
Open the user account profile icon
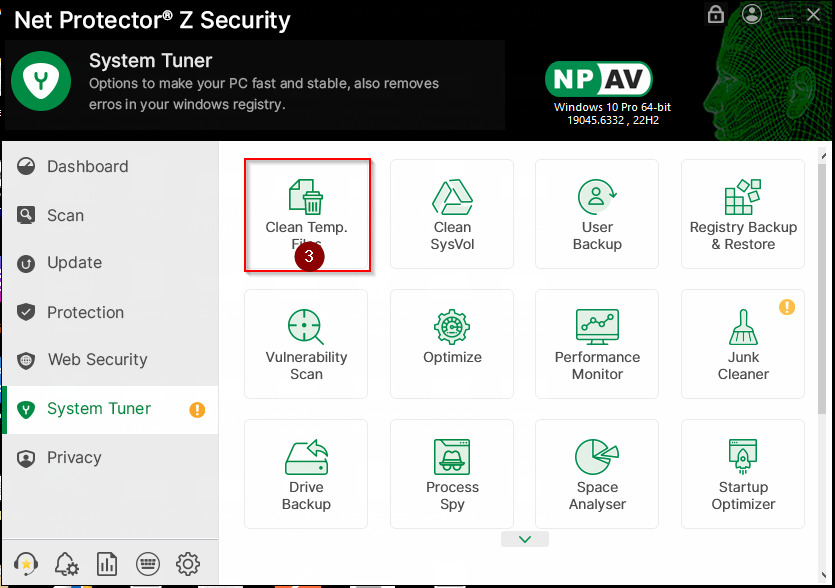[752, 15]
